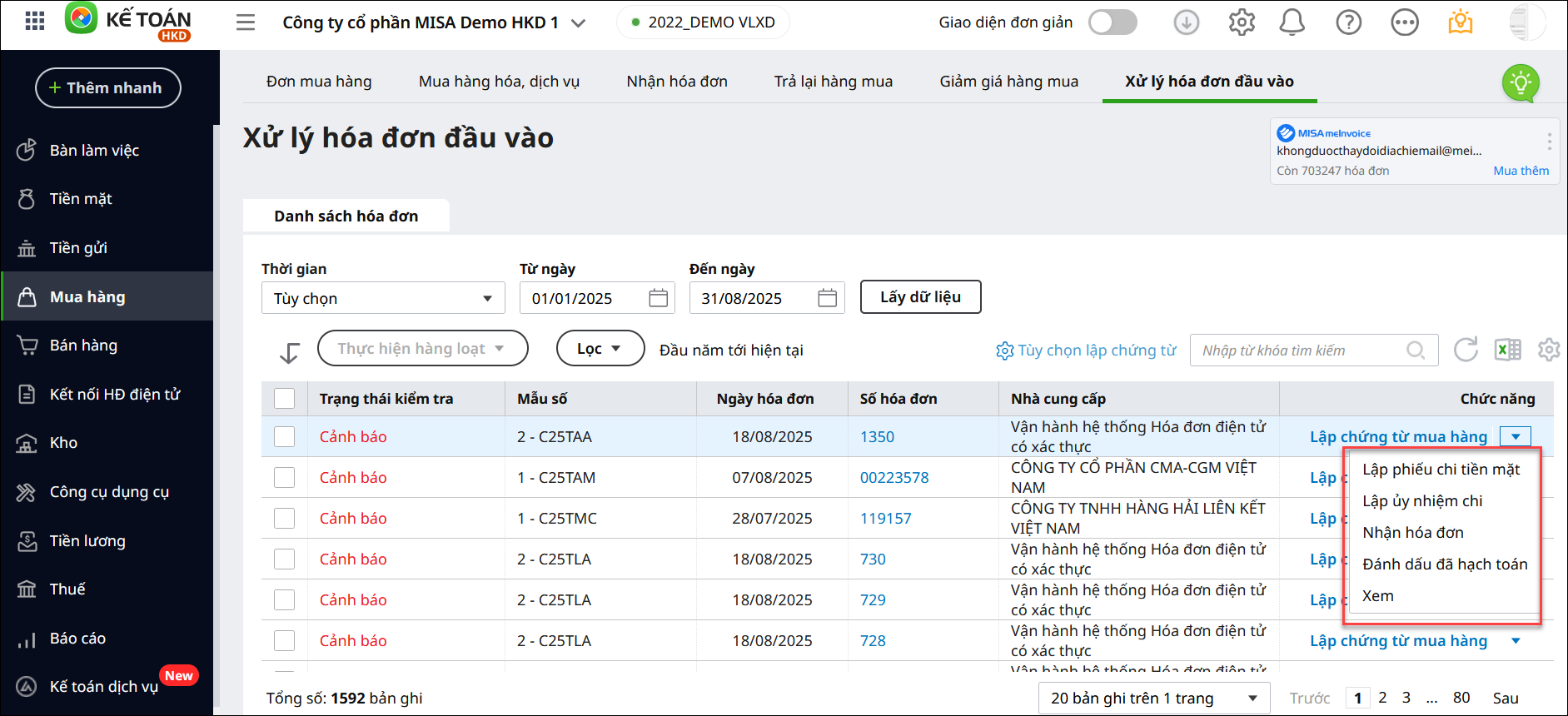This screenshot has height=716, width=1568.
Task: Toggle the Giao diện đơn giản switch
Action: (1113, 22)
